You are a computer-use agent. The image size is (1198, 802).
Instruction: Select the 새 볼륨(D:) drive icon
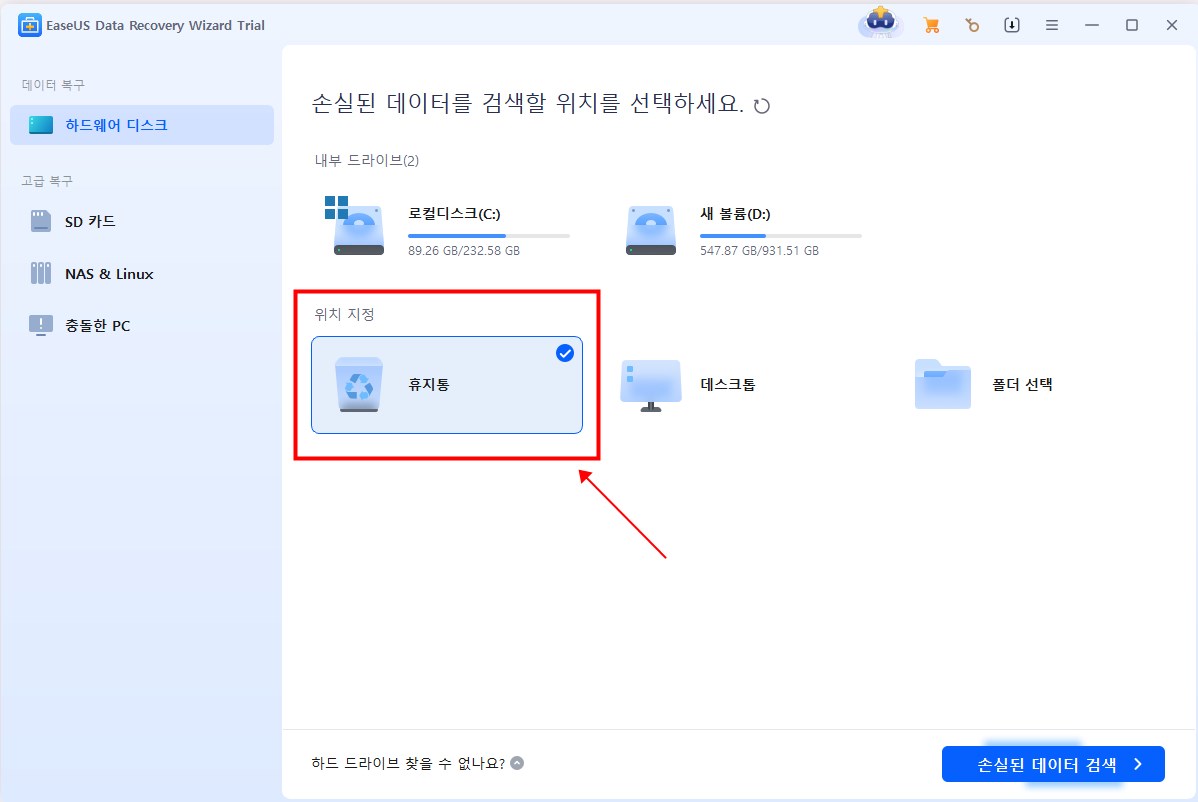[x=651, y=230]
